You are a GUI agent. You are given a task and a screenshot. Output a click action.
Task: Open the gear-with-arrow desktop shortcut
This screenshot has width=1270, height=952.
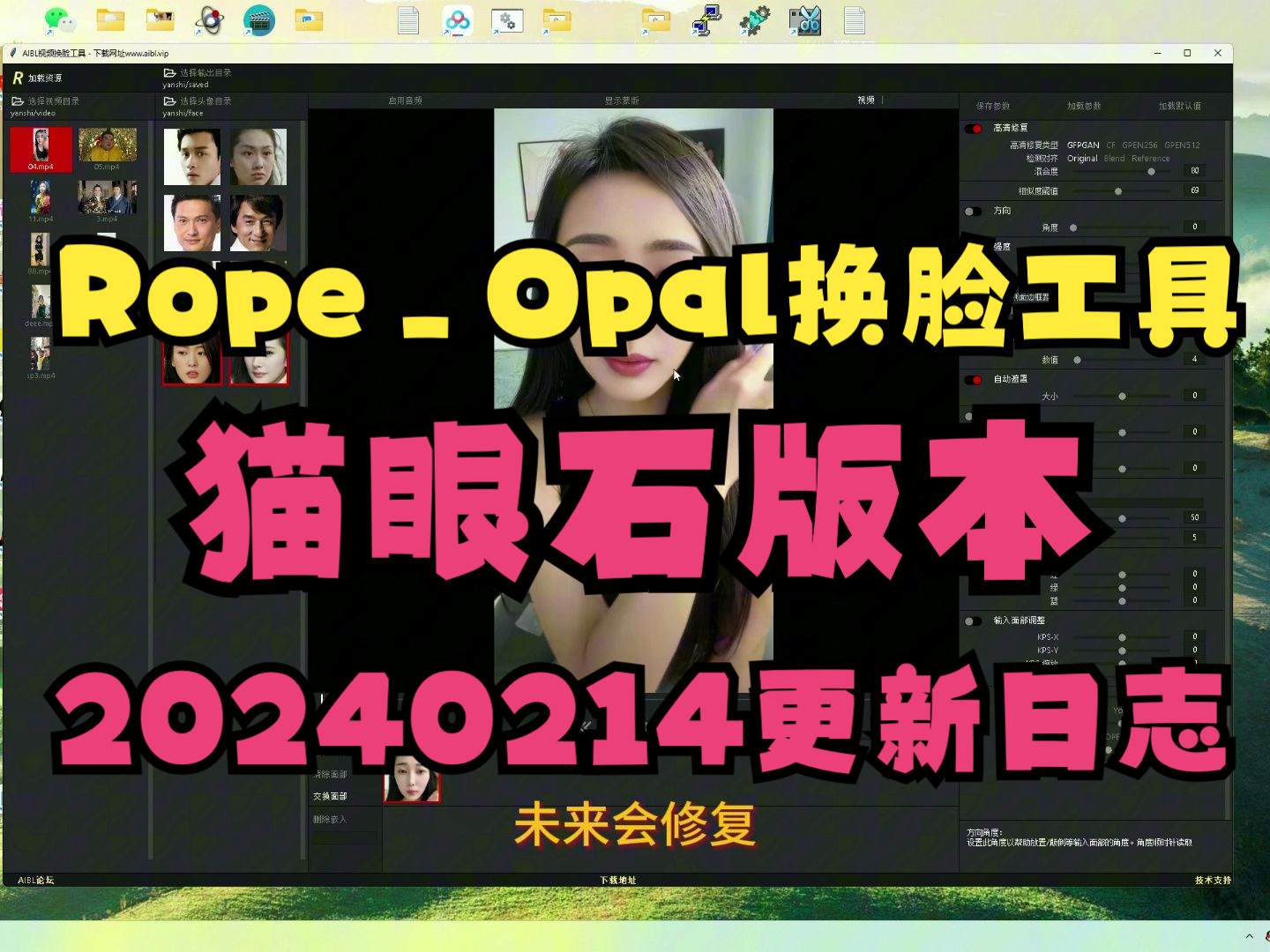755,20
